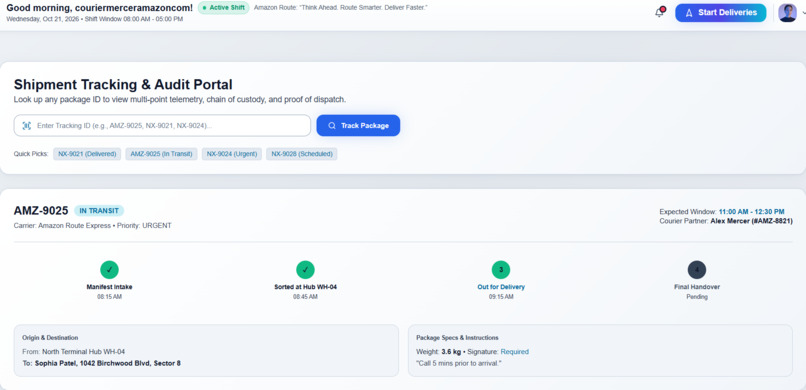Click the Amazon Route slogan text
The height and width of the screenshot is (390, 806).
341,8
